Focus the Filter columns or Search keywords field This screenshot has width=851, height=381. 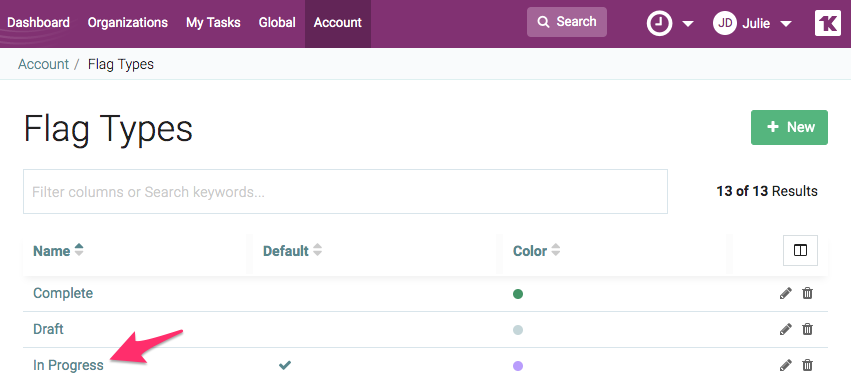345,192
